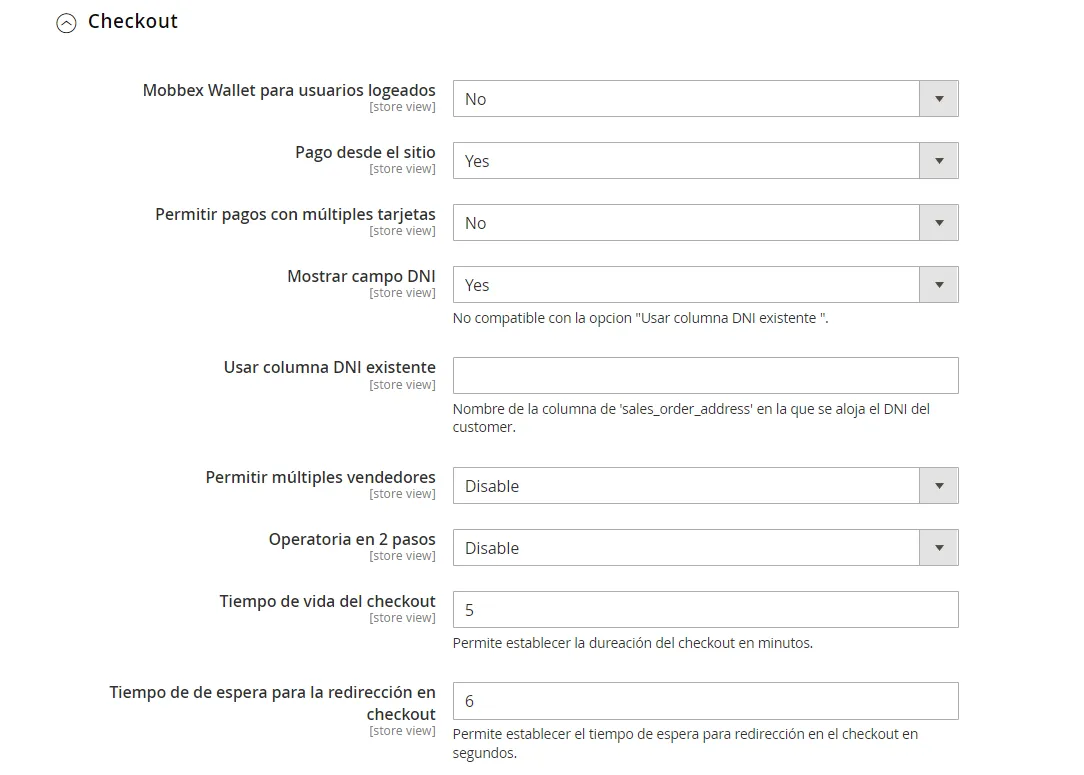Viewport: 1084px width, 775px height.
Task: Click arrow of Operatoria en 2 pasos select
Action: pyautogui.click(x=939, y=548)
